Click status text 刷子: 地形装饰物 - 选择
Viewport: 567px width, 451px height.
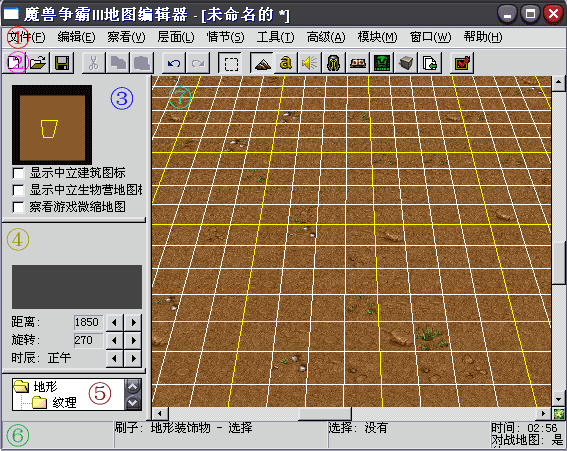point(184,428)
